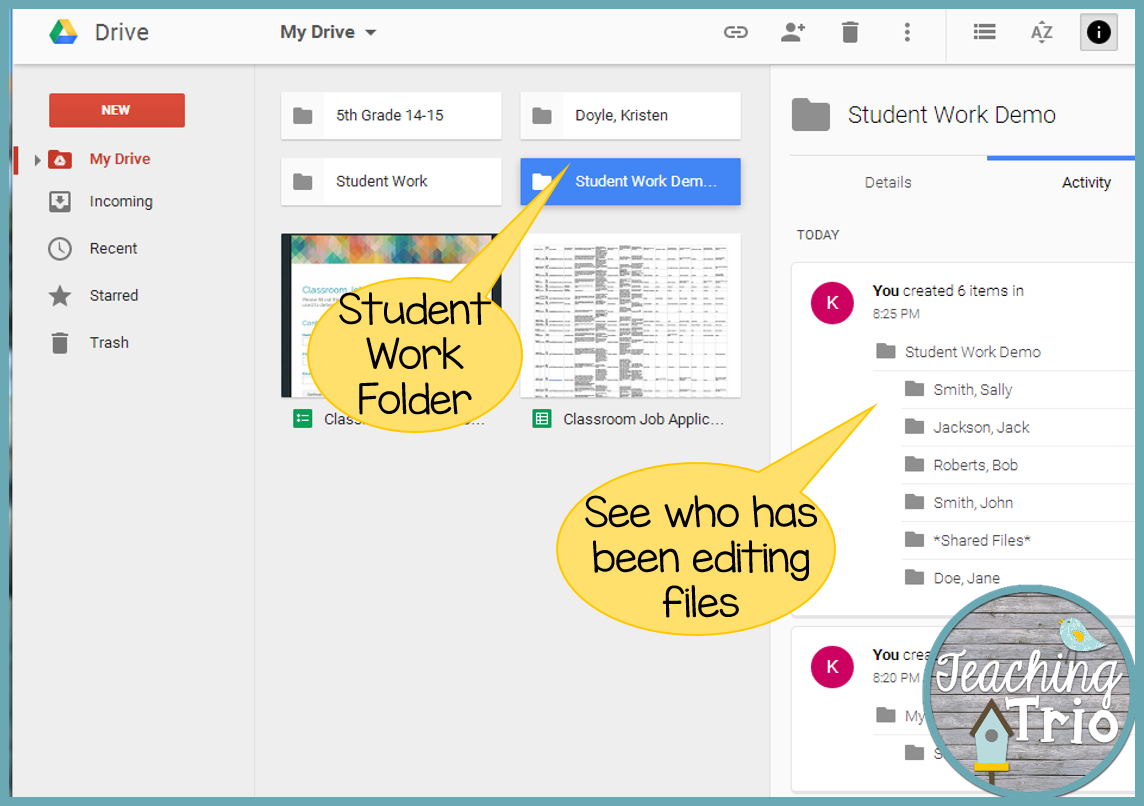
Task: Select the Activity tab
Action: tap(1086, 182)
